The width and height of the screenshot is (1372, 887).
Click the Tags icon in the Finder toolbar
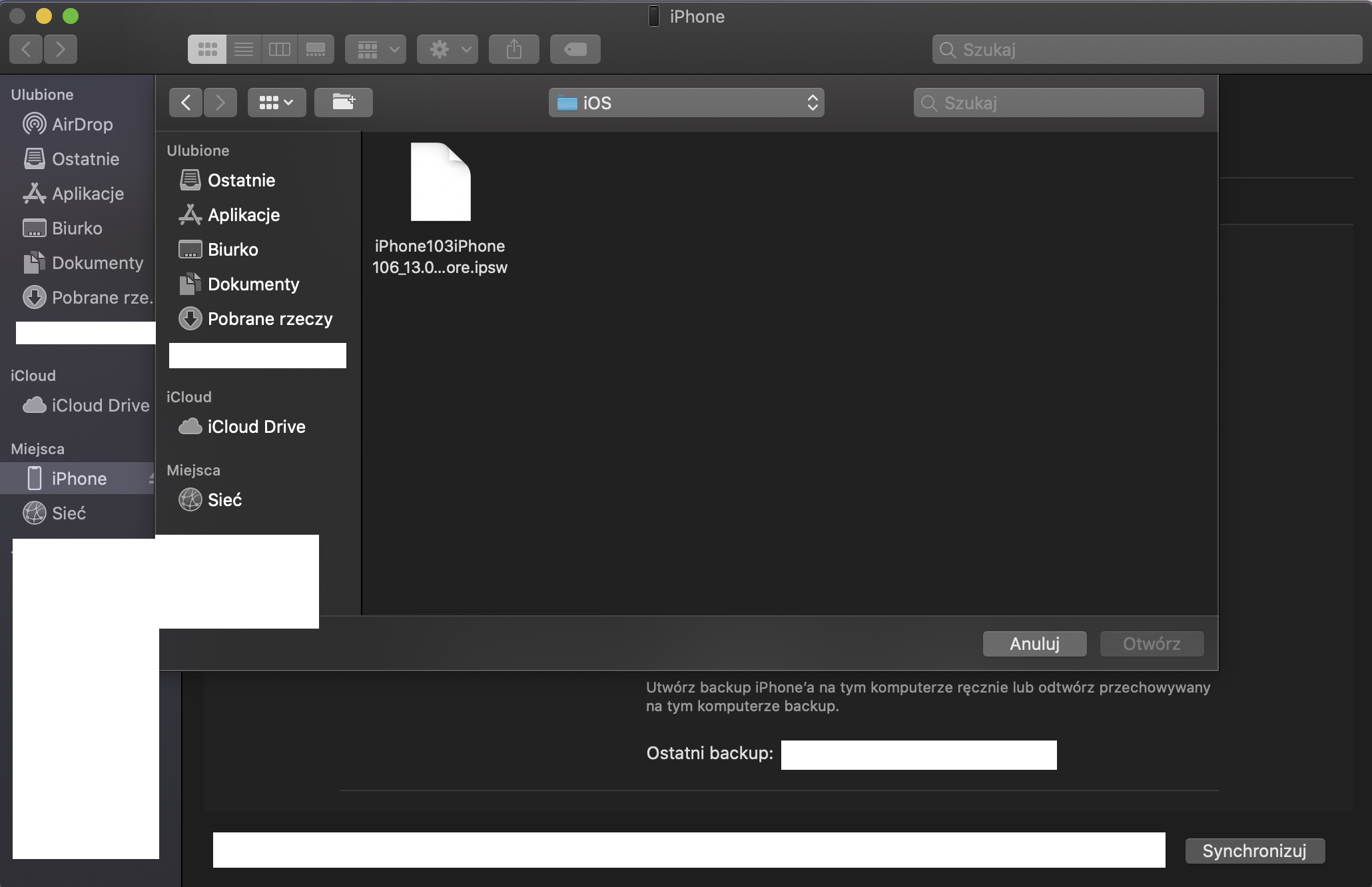tap(575, 49)
